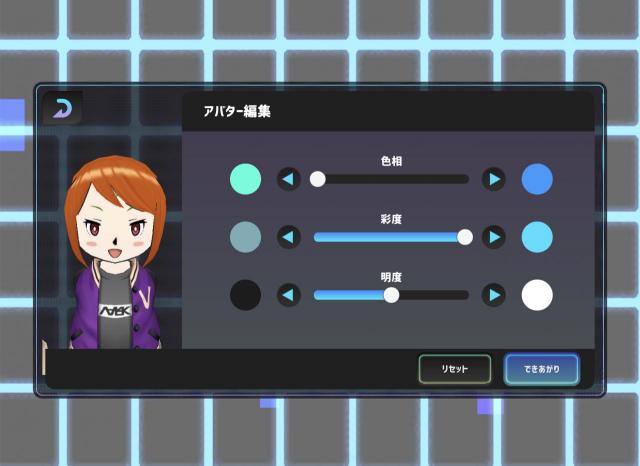The height and width of the screenshot is (466, 640).
Task: Click the 彩度 saturation slider handle
Action: [465, 237]
